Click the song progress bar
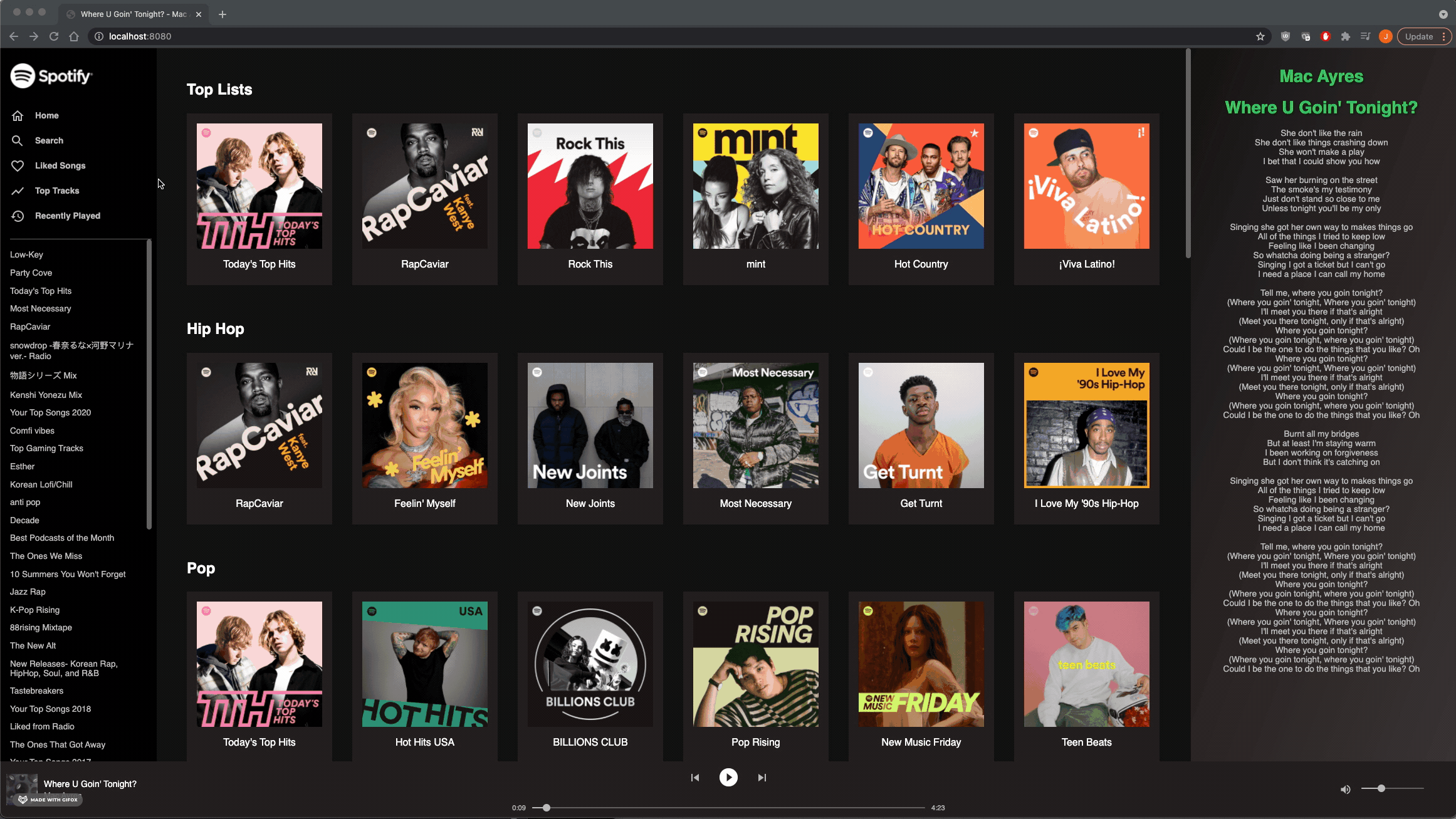 (x=728, y=808)
